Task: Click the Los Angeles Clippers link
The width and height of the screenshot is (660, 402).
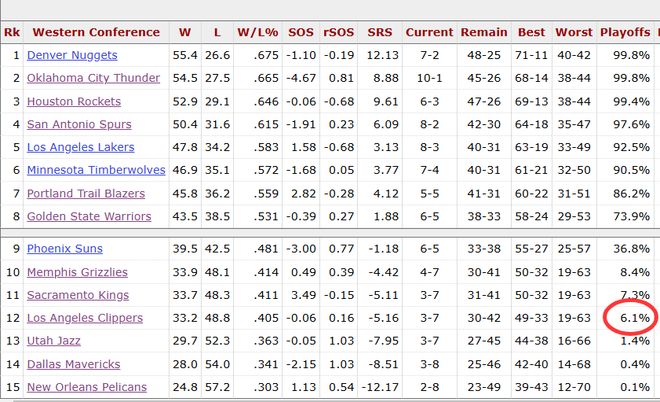Action: click(x=85, y=318)
